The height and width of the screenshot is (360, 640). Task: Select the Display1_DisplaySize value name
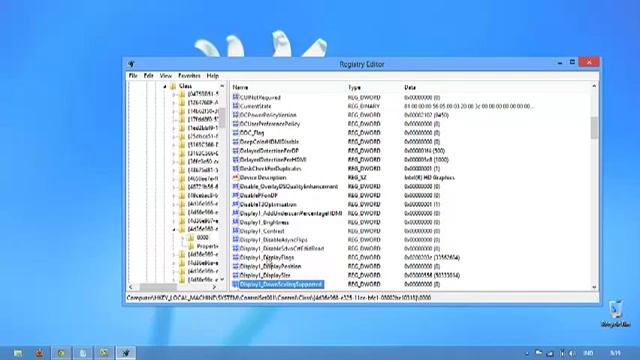(x=265, y=275)
